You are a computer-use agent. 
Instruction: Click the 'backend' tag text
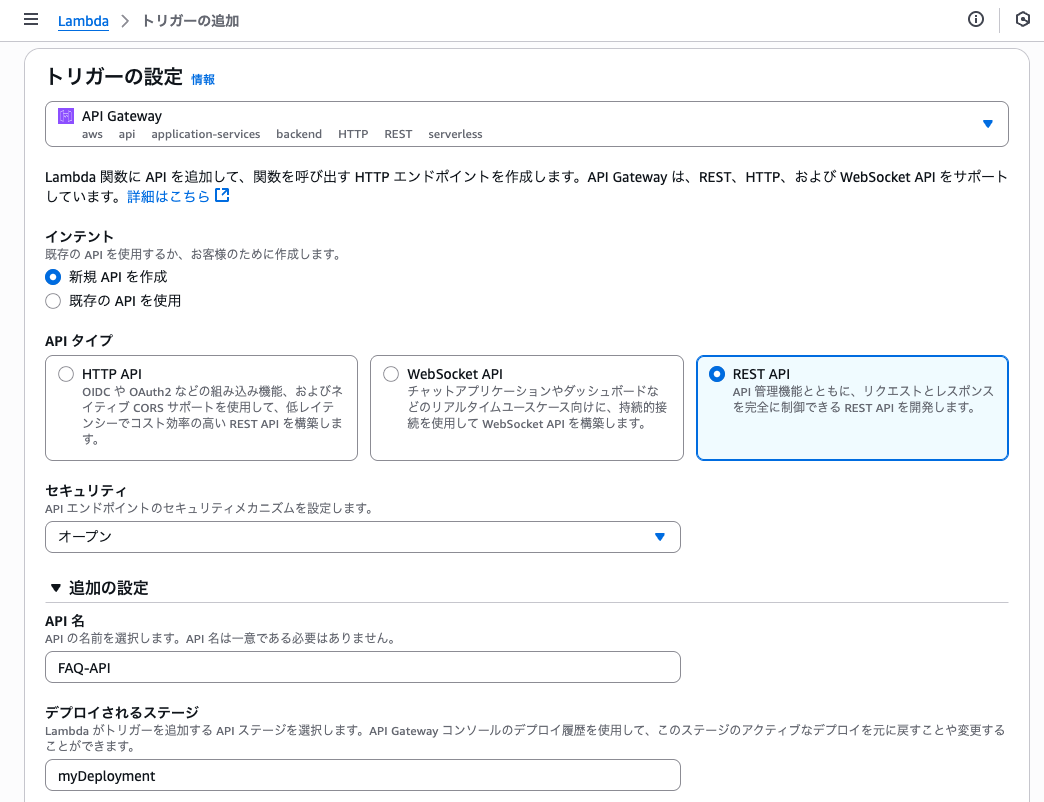(299, 134)
